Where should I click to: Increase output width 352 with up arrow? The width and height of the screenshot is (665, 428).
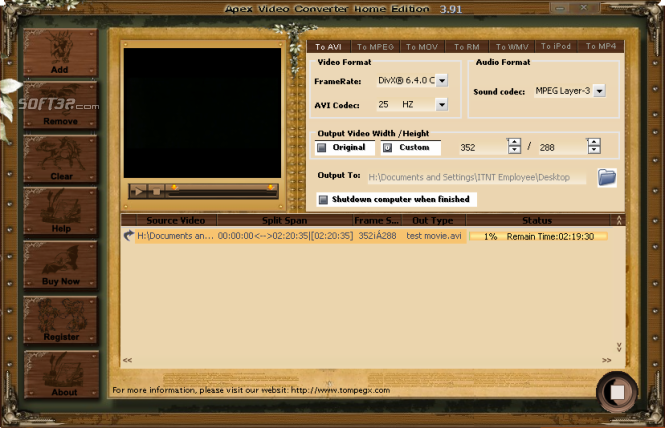514,143
